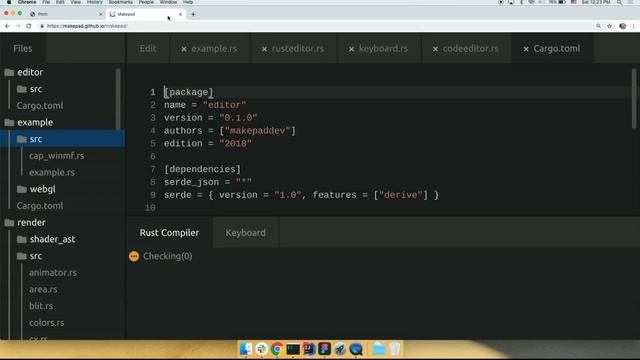Image resolution: width=640 pixels, height=360 pixels.
Task: Close the Cargo.toml editor tab
Action: (526, 49)
